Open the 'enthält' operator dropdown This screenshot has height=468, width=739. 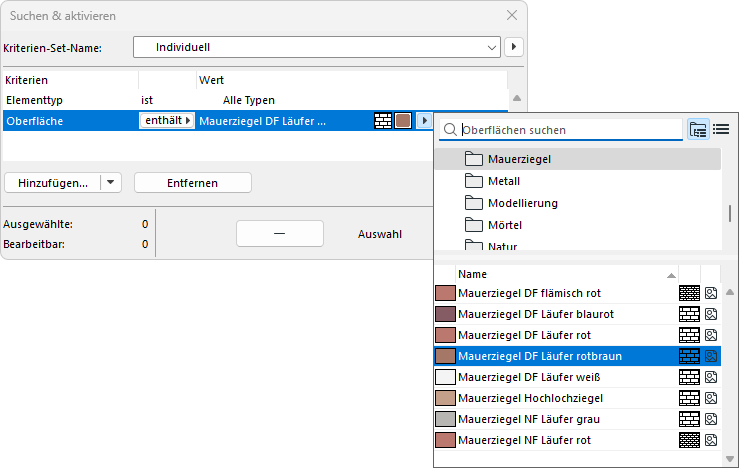coord(166,121)
